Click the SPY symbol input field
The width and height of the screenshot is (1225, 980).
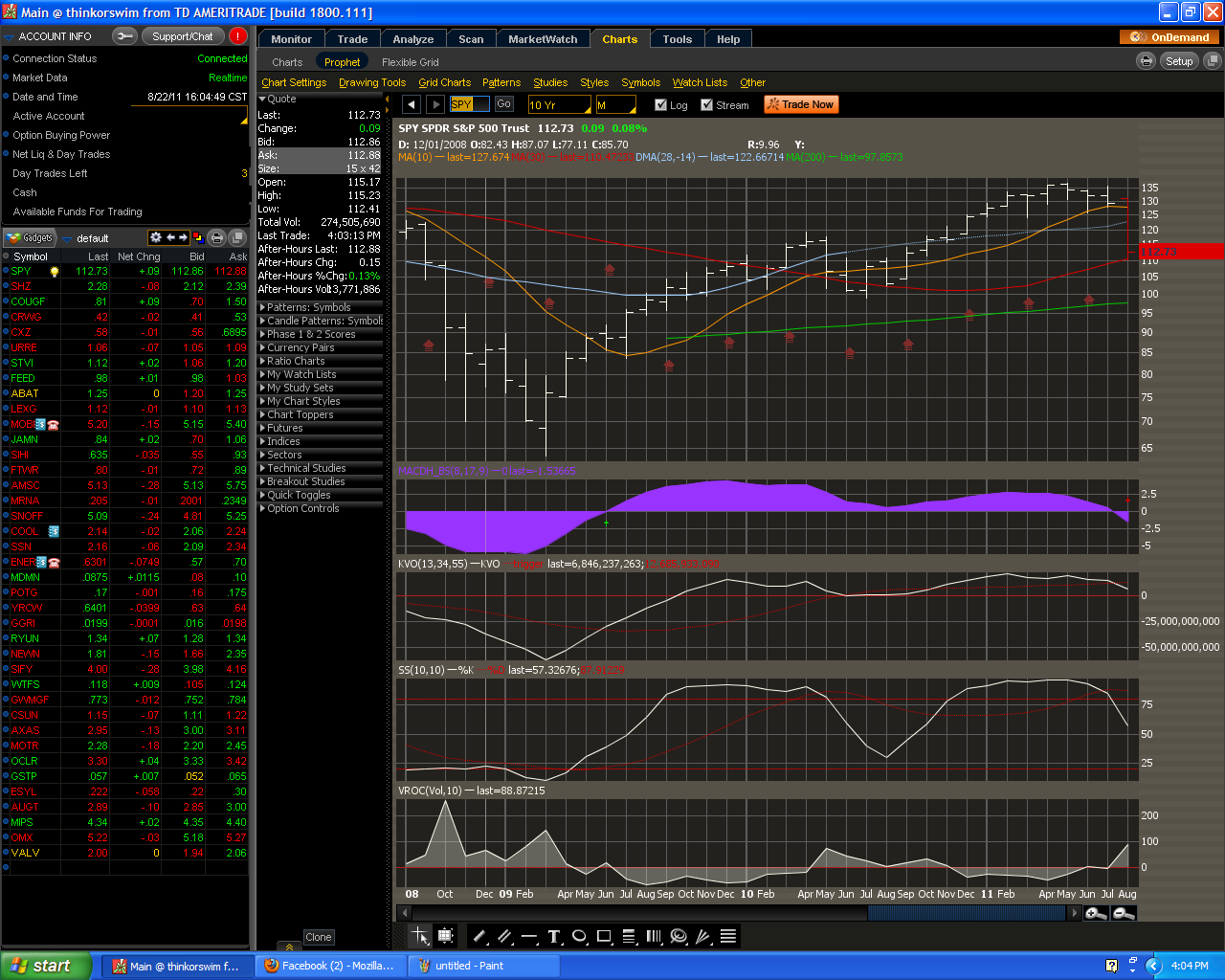coord(469,104)
